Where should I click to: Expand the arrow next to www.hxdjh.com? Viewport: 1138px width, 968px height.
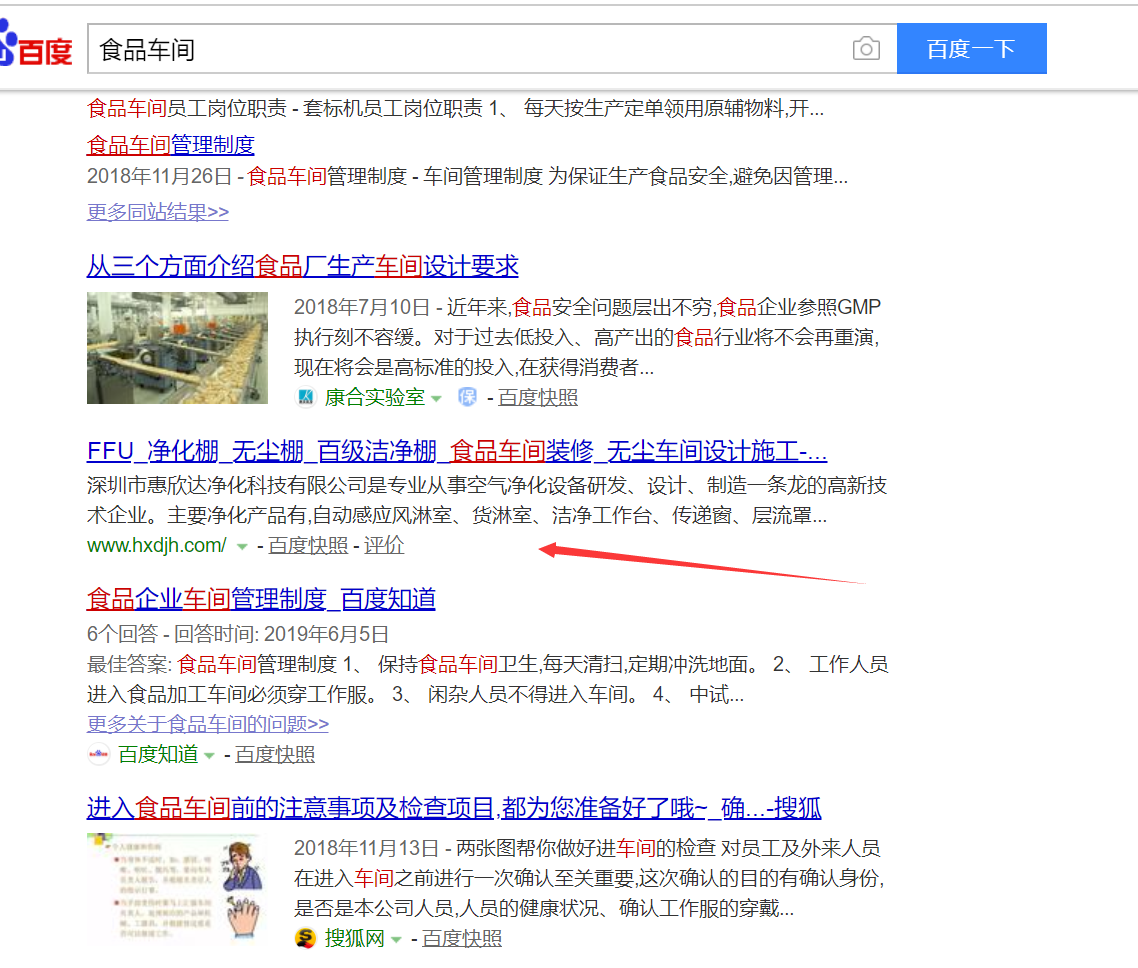click(x=242, y=546)
